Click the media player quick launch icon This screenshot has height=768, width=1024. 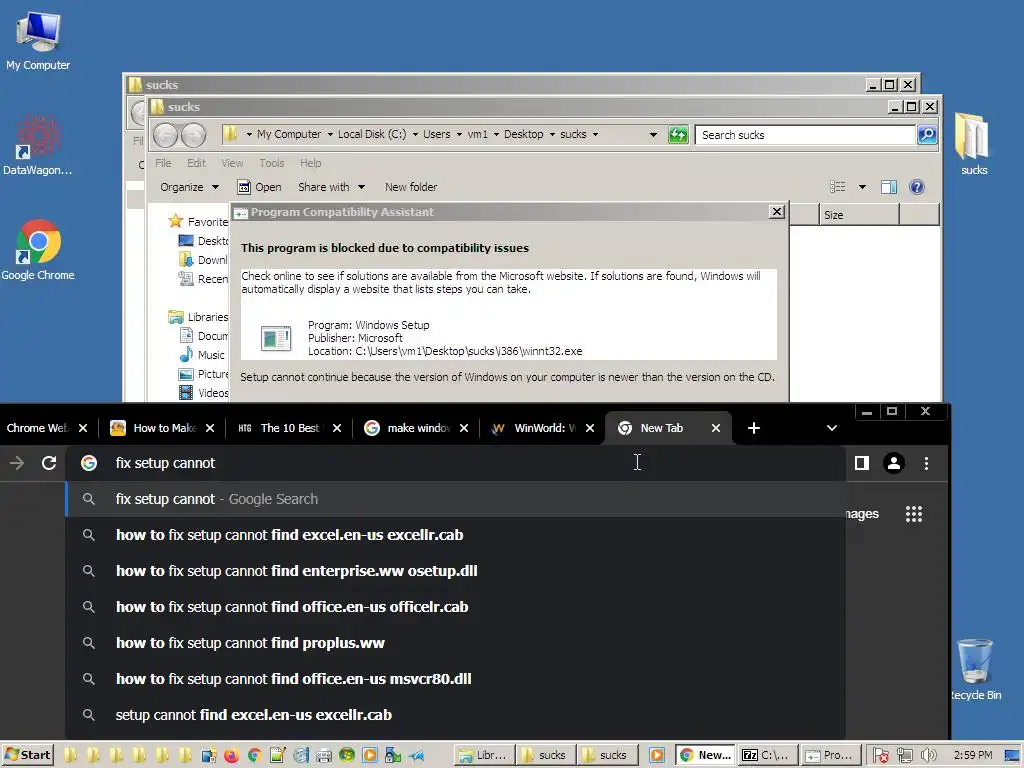[370, 755]
